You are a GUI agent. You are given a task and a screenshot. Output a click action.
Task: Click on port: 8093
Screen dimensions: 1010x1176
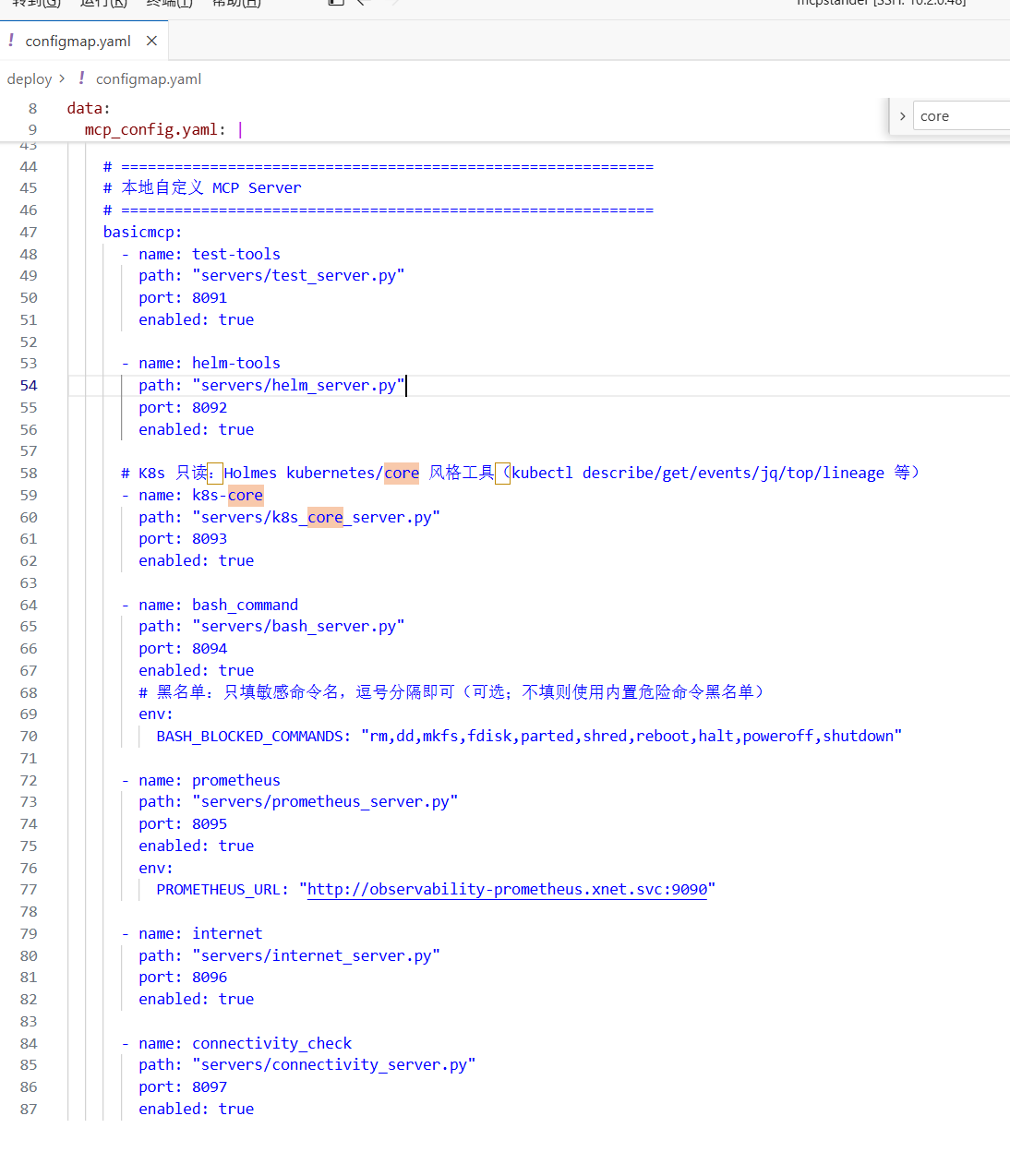pyautogui.click(x=183, y=538)
